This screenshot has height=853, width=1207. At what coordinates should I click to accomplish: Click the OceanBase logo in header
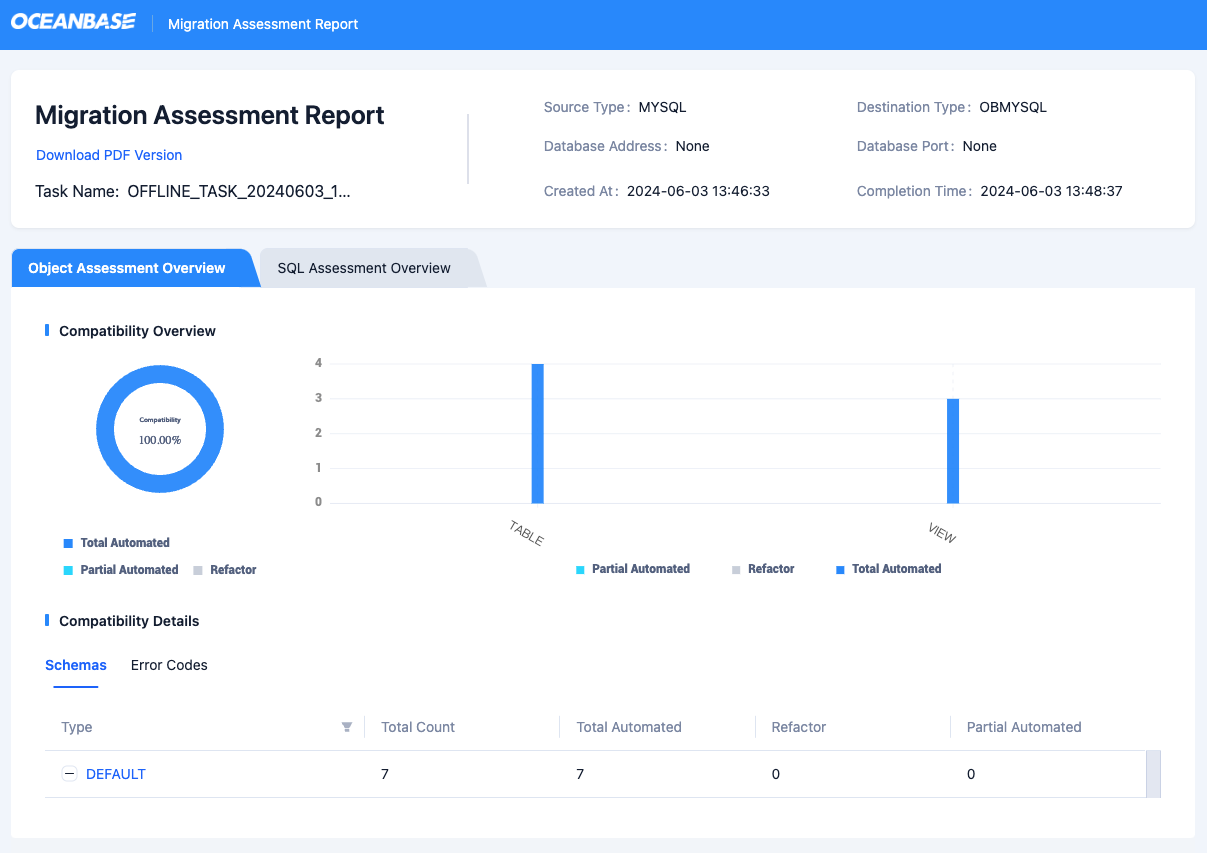(x=73, y=23)
